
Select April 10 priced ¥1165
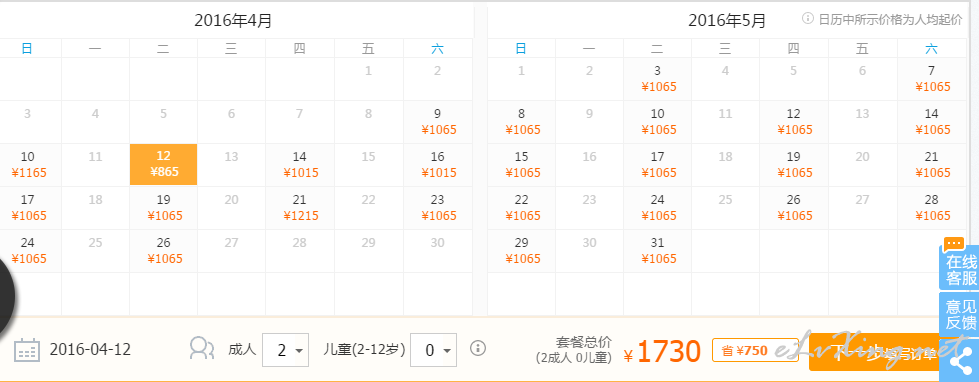pos(28,165)
